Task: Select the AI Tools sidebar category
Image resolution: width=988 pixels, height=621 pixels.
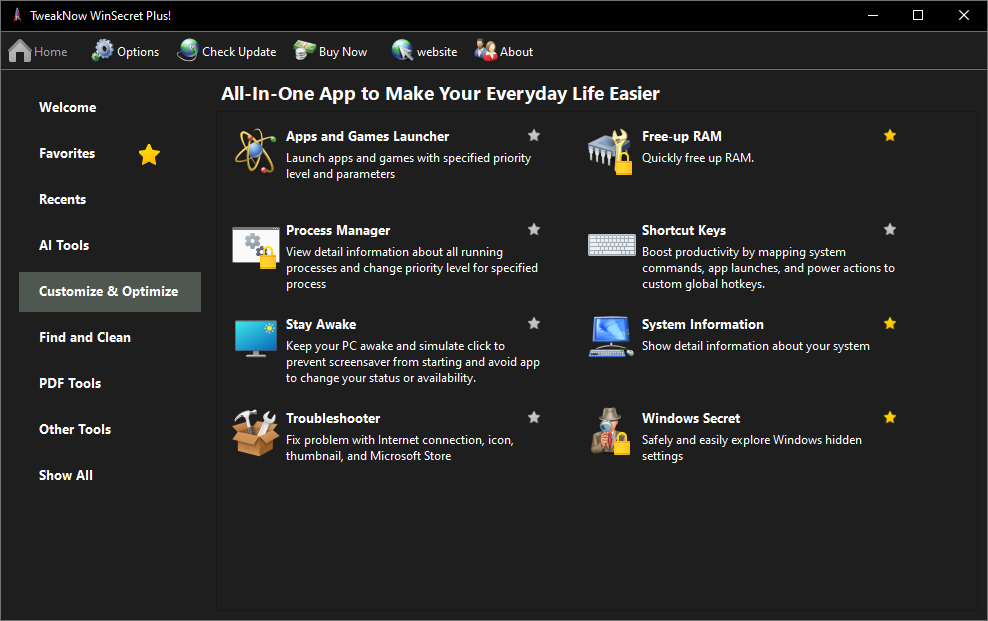Action: [64, 245]
